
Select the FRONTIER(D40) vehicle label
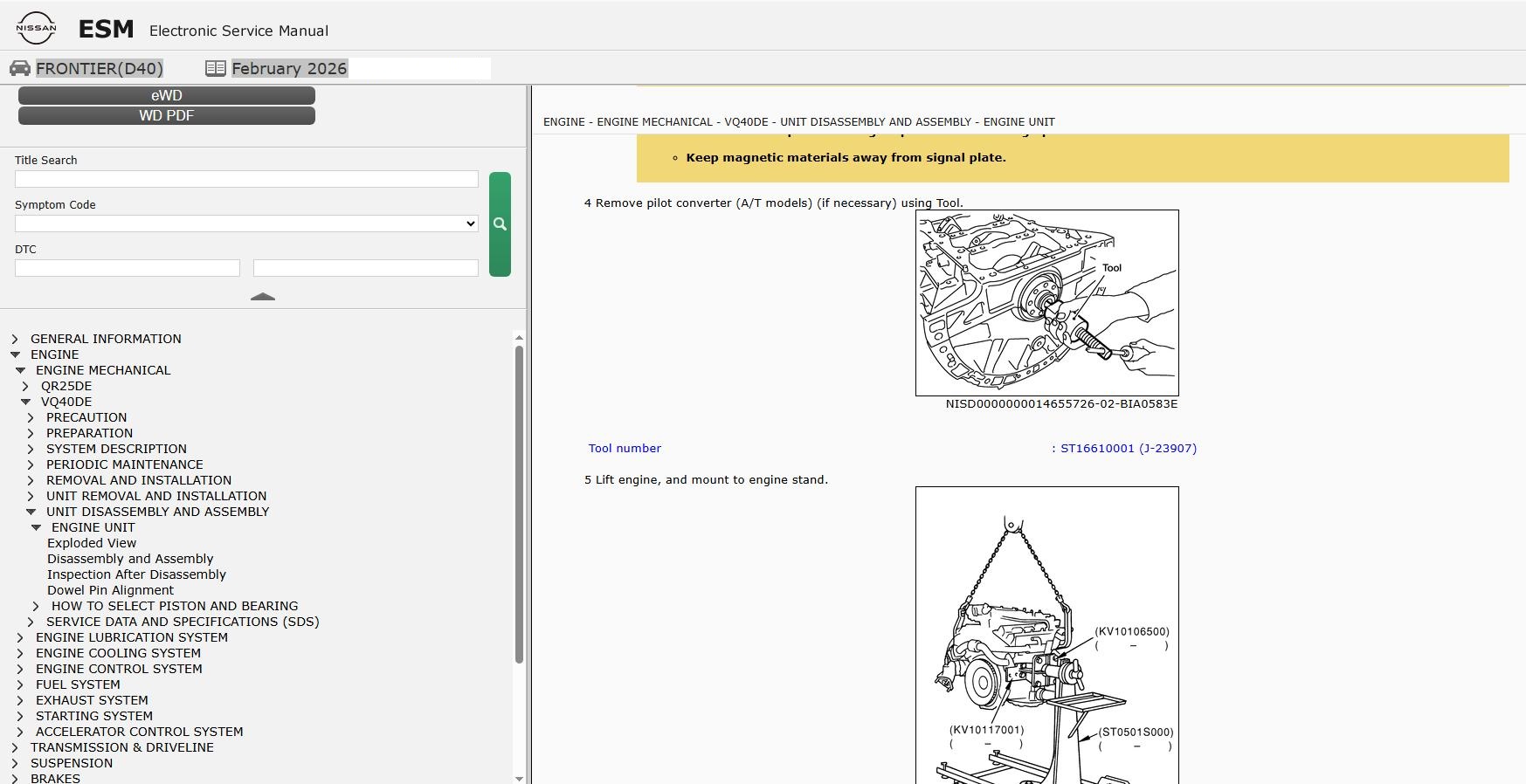tap(100, 68)
